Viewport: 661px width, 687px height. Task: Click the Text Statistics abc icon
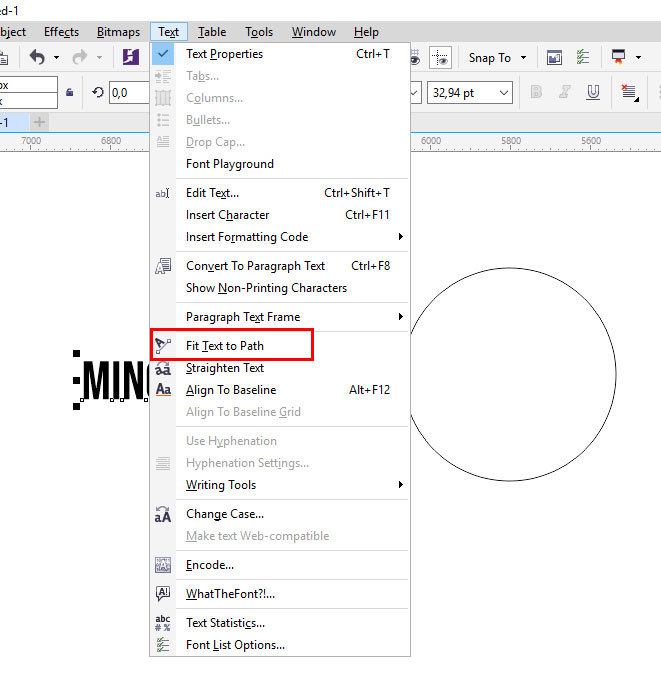[163, 623]
